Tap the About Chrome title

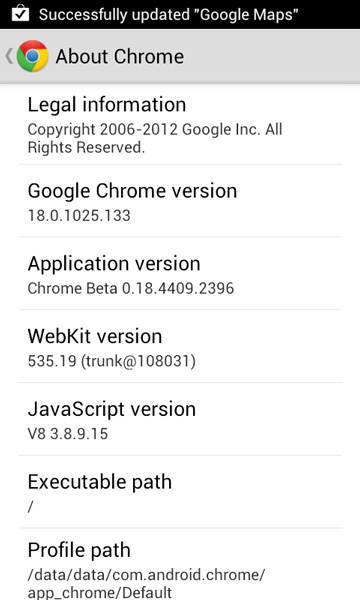click(120, 57)
